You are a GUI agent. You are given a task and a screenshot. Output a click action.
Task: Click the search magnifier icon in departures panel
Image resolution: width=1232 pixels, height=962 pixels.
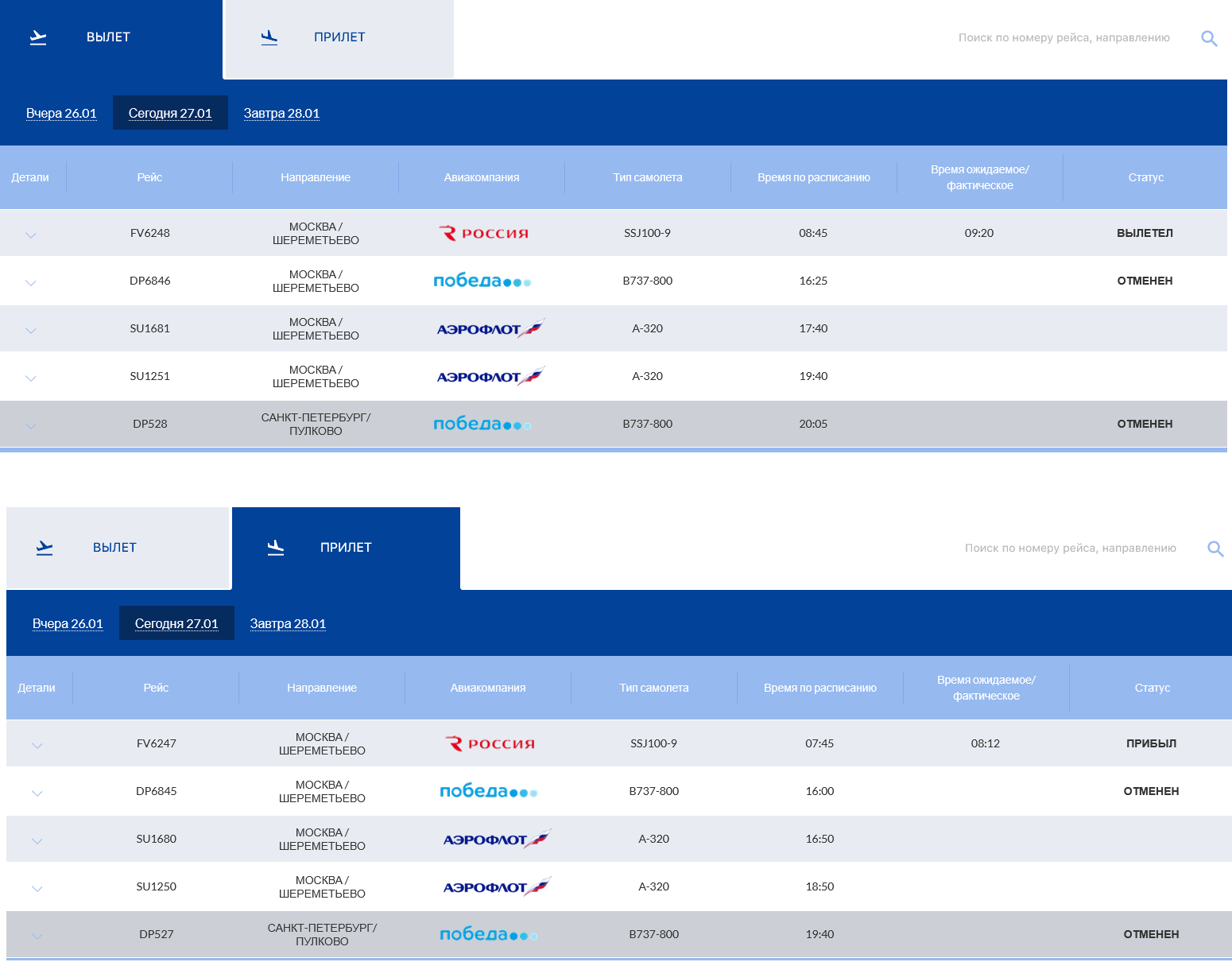click(x=1209, y=38)
